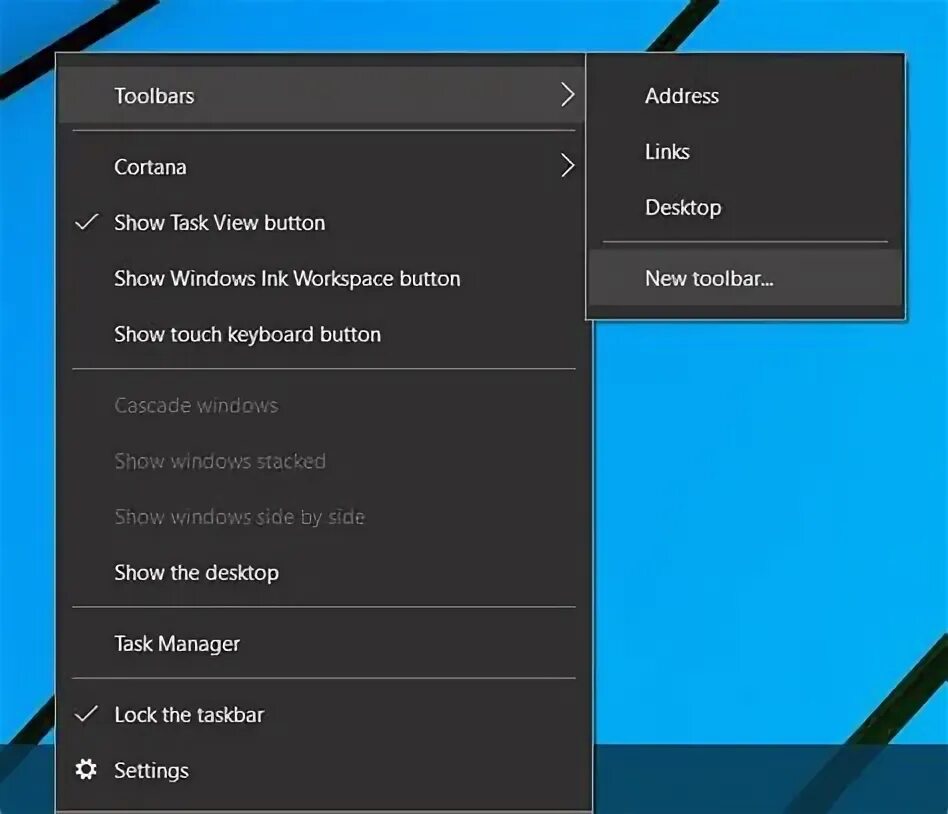Expand the Toolbars chevron arrow
This screenshot has width=948, height=814.
pyautogui.click(x=567, y=95)
